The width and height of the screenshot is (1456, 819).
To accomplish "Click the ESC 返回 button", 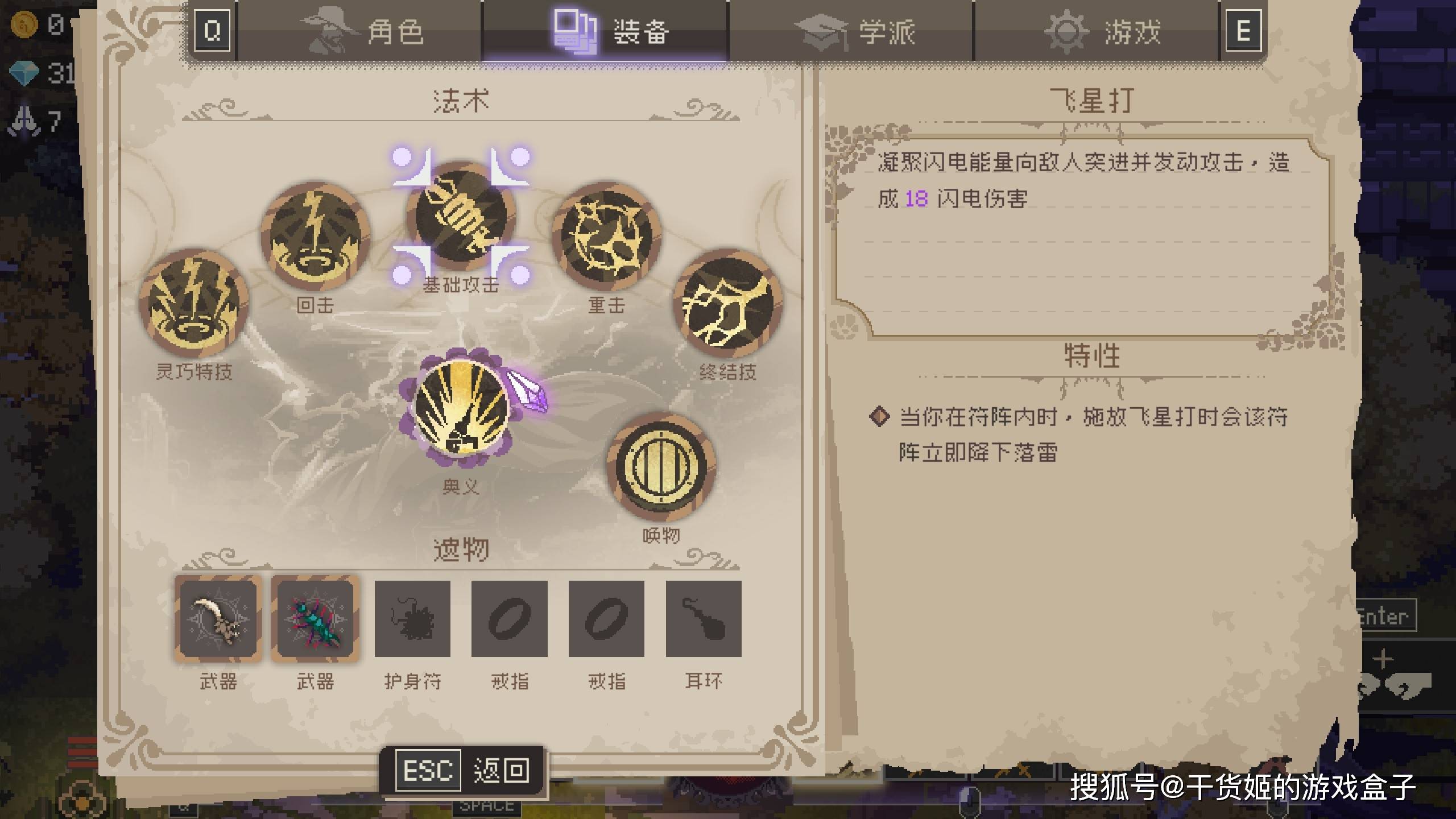I will [x=462, y=771].
